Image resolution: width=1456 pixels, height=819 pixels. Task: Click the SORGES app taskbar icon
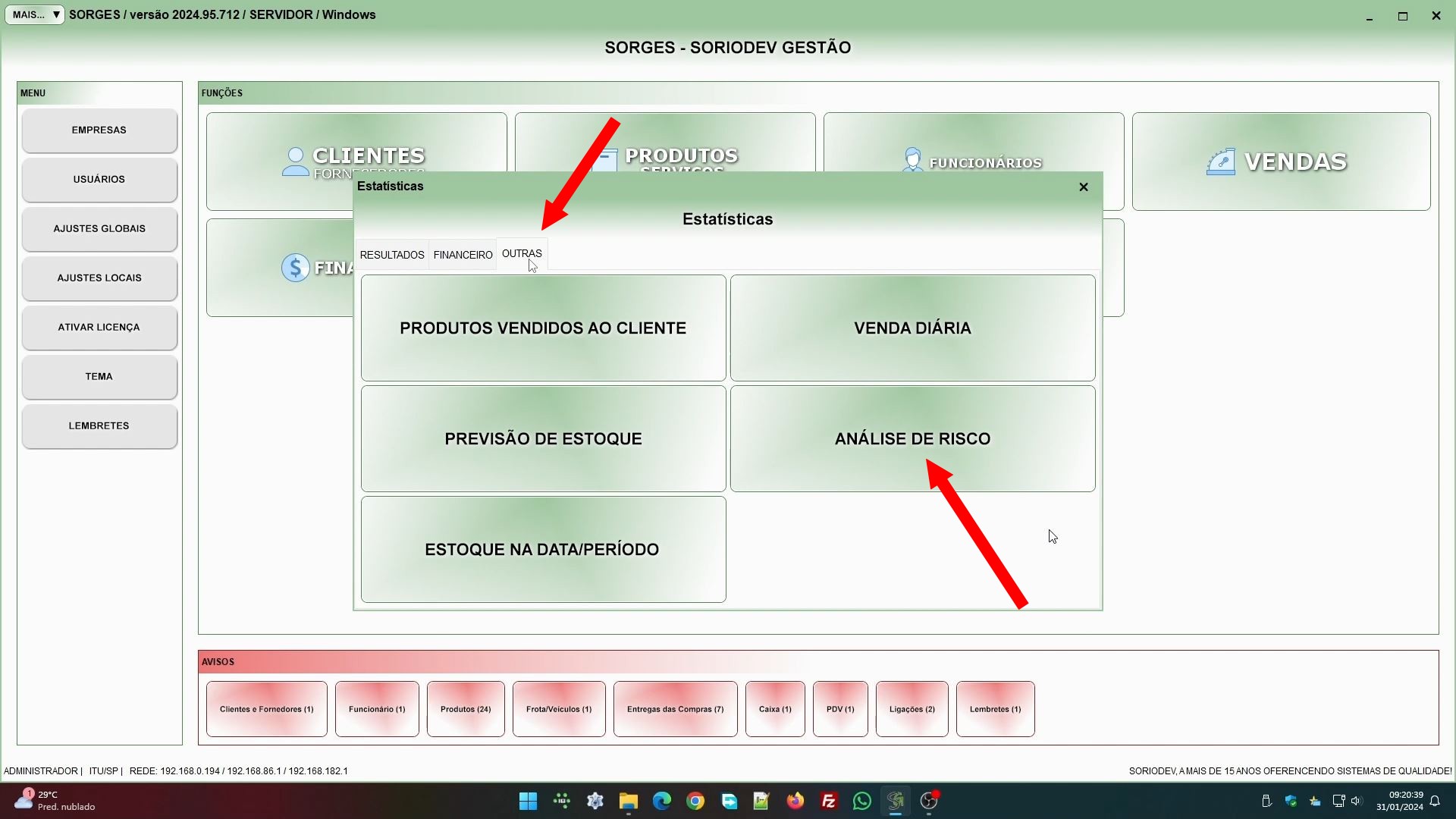[895, 801]
